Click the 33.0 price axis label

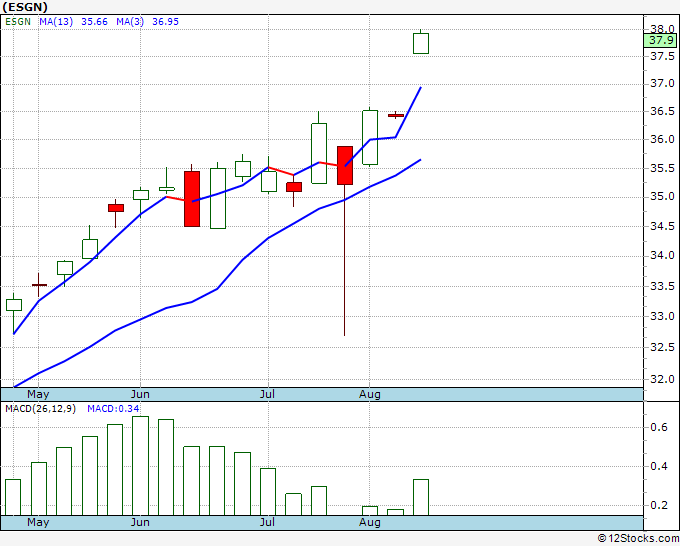tap(663, 316)
